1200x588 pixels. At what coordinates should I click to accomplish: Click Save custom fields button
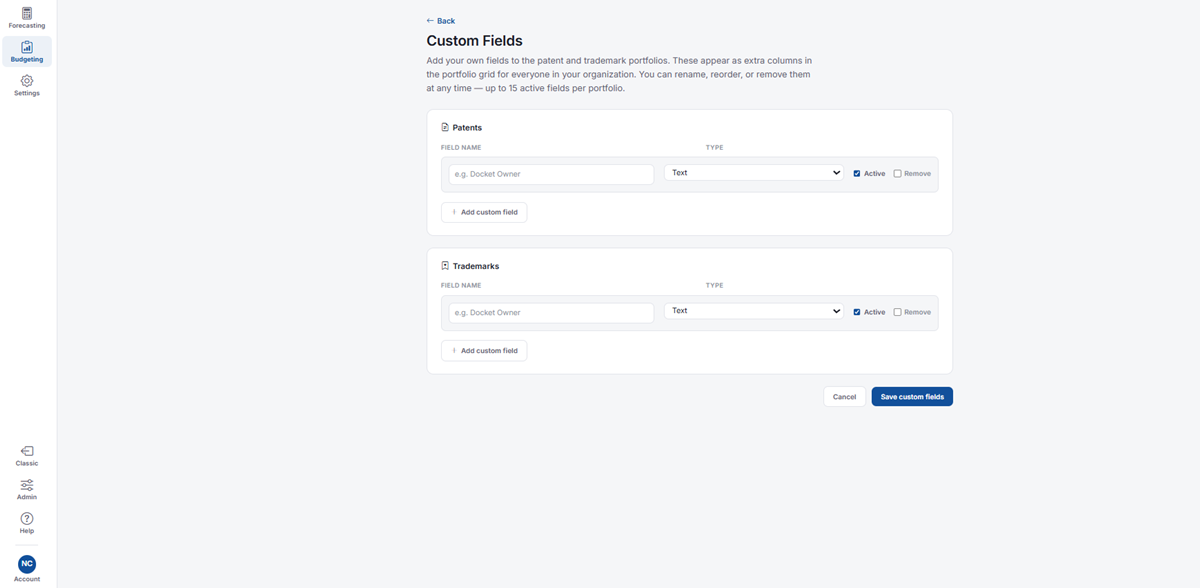pyautogui.click(x=912, y=397)
